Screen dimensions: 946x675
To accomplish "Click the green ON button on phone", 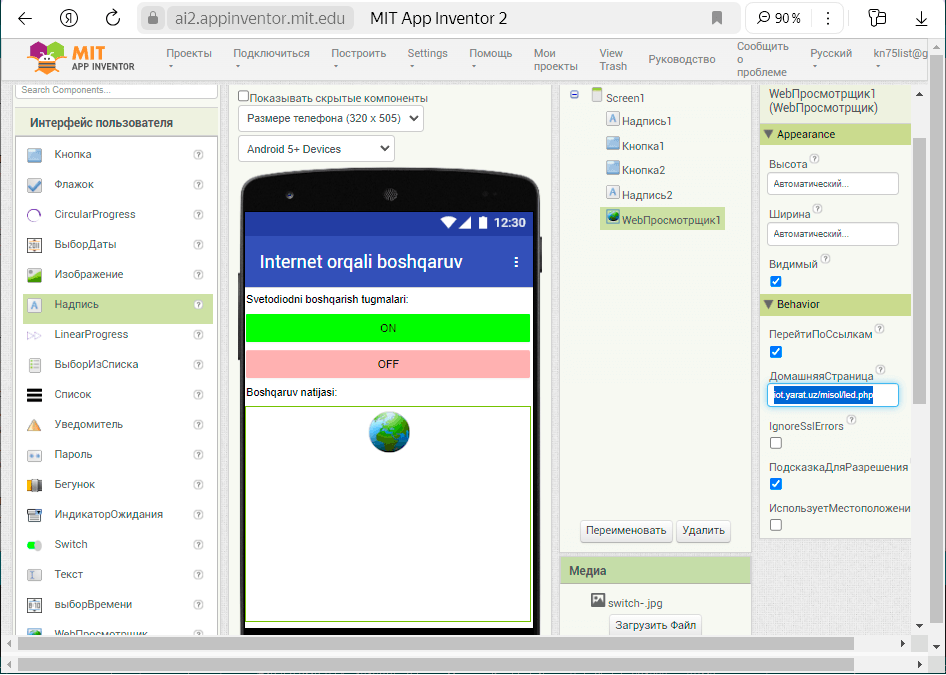I will 388,328.
